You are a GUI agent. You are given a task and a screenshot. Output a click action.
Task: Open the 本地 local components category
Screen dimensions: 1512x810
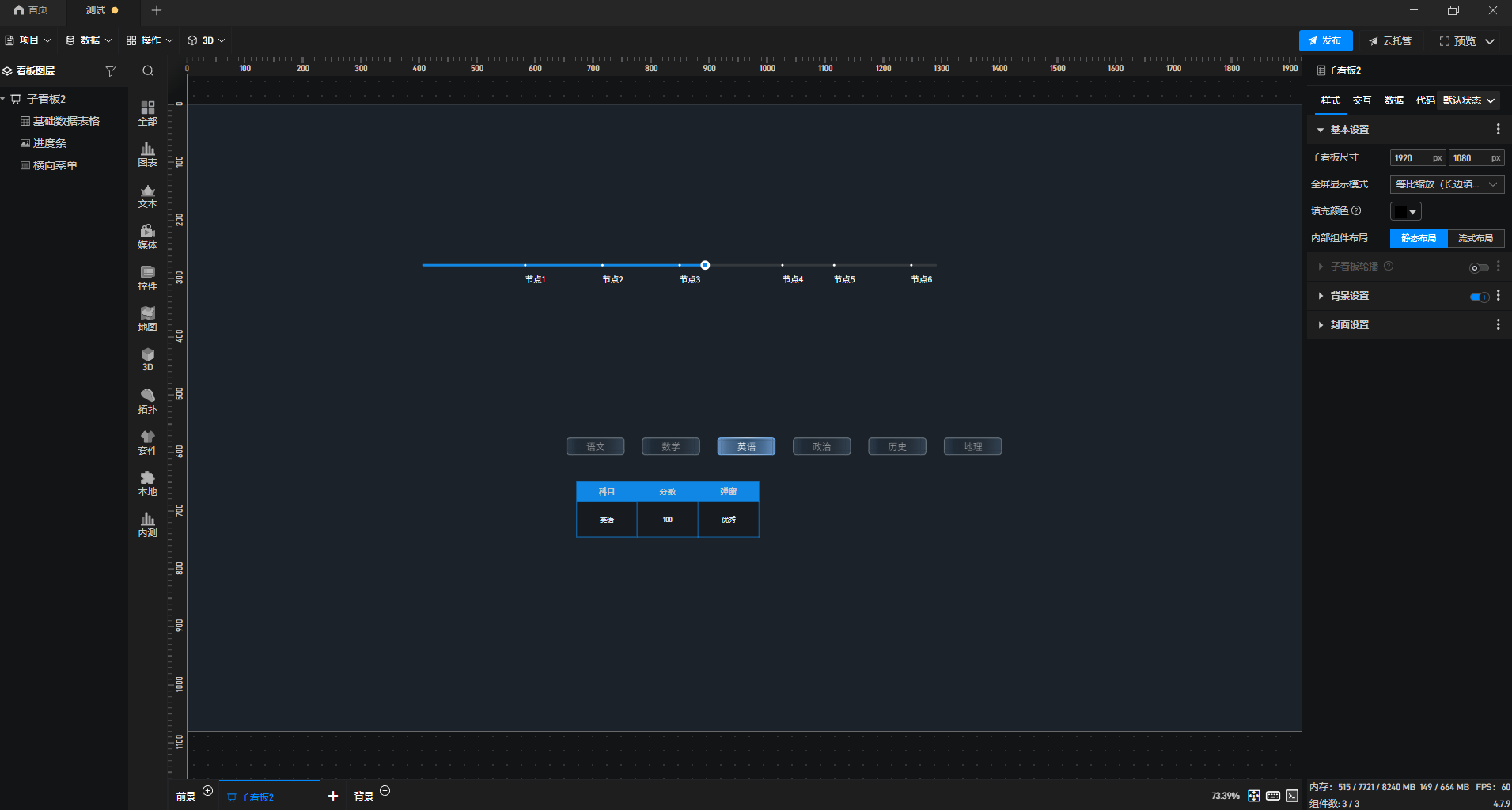click(x=147, y=483)
